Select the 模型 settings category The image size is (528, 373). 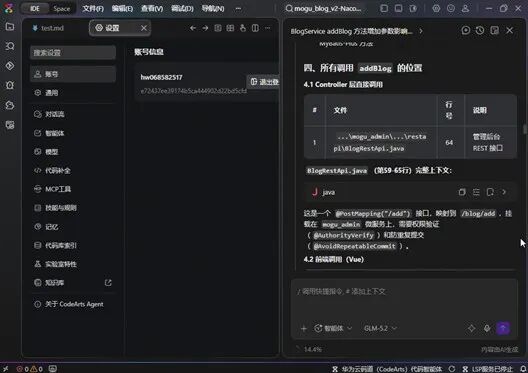pyautogui.click(x=73, y=152)
